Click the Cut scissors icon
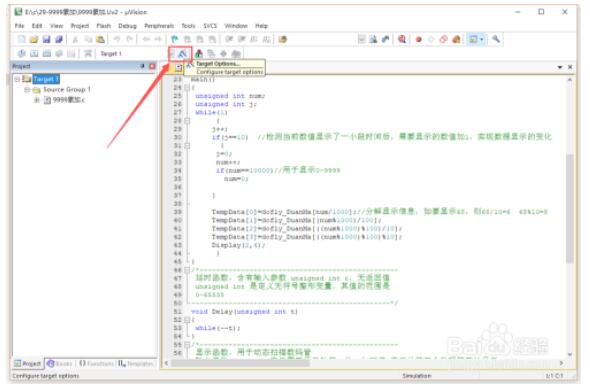This screenshot has height=392, width=590. tap(75, 39)
